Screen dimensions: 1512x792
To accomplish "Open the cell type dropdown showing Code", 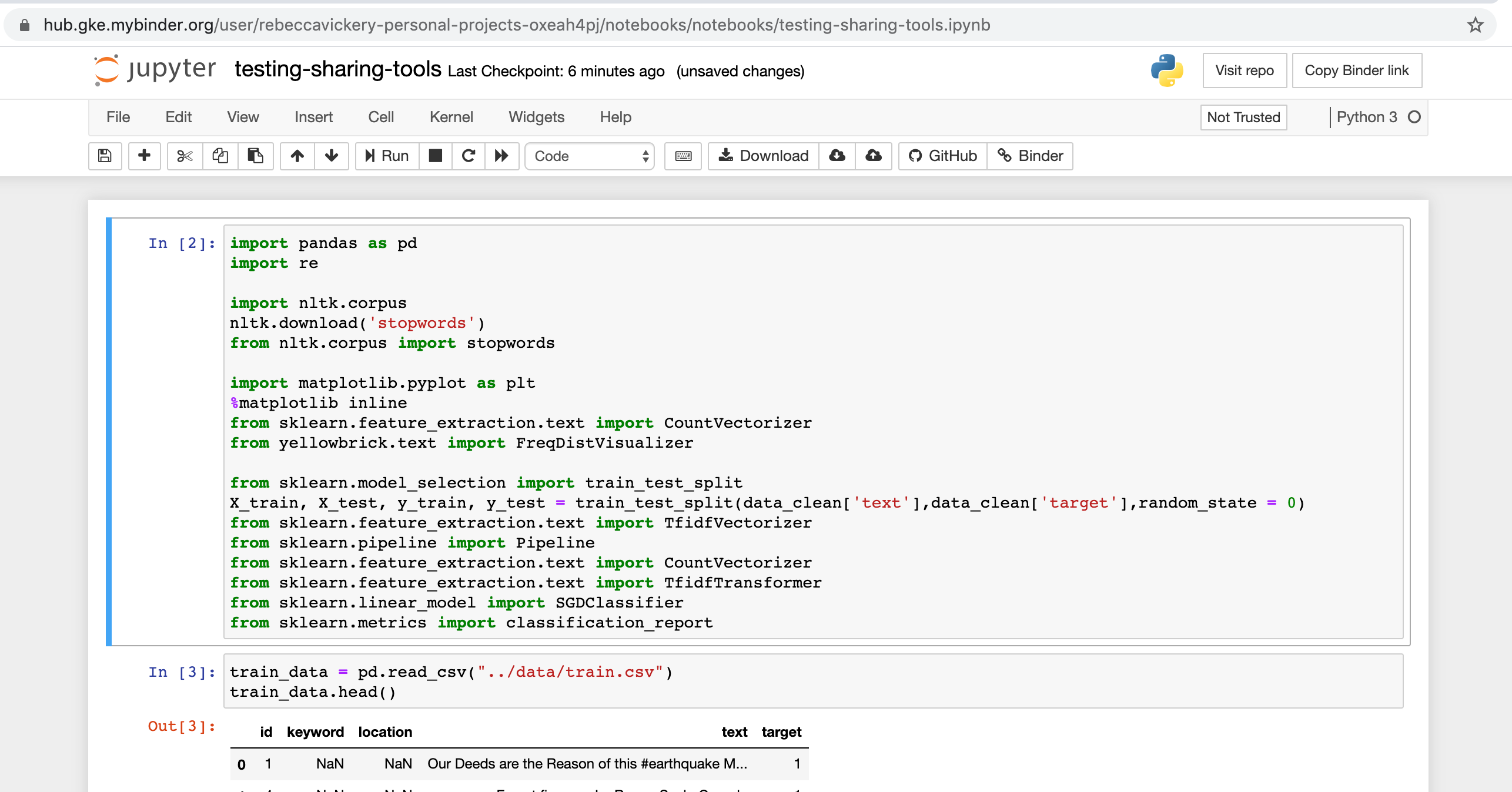I will (589, 156).
